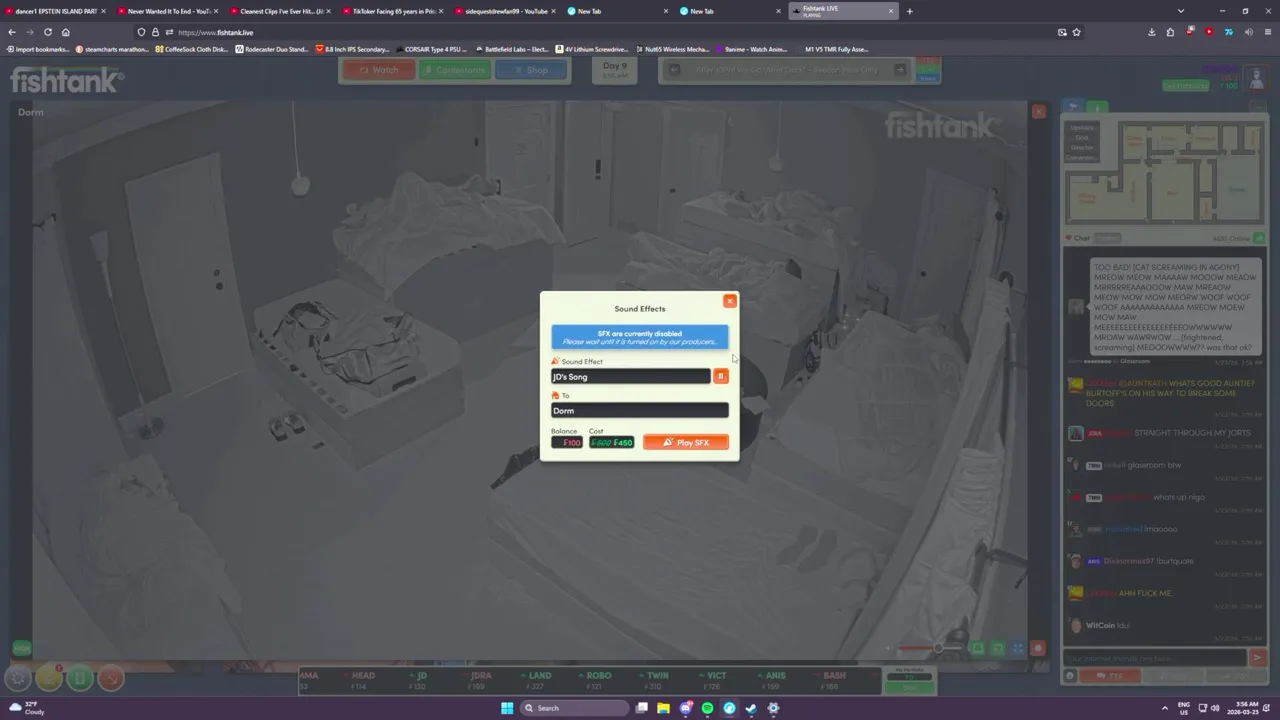This screenshot has height=720, width=1280.
Task: Open a new browser tab with plus
Action: pos(909,11)
